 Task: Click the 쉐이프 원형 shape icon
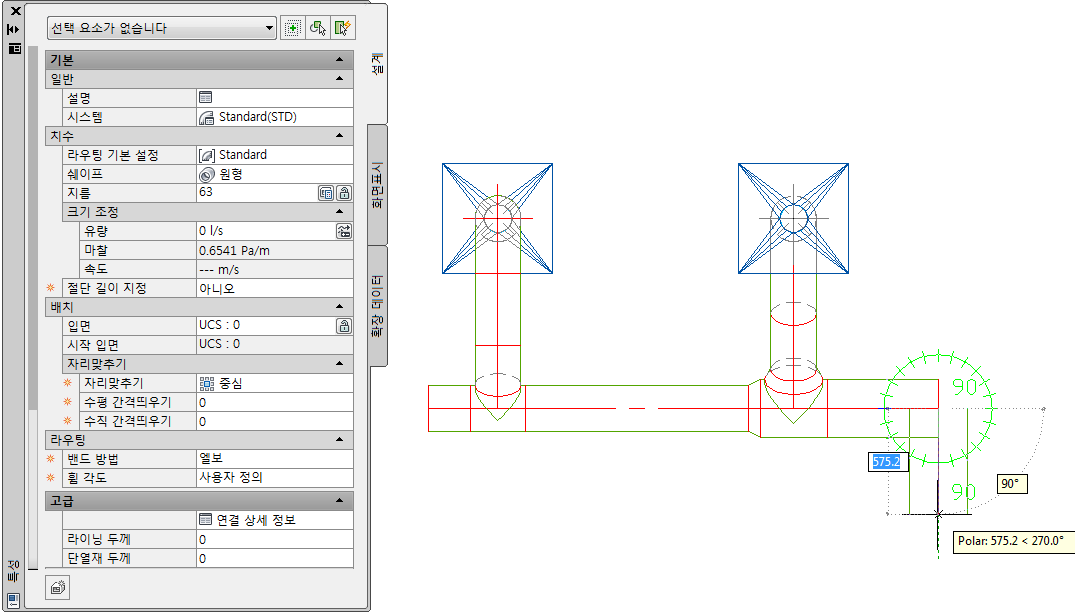(206, 174)
